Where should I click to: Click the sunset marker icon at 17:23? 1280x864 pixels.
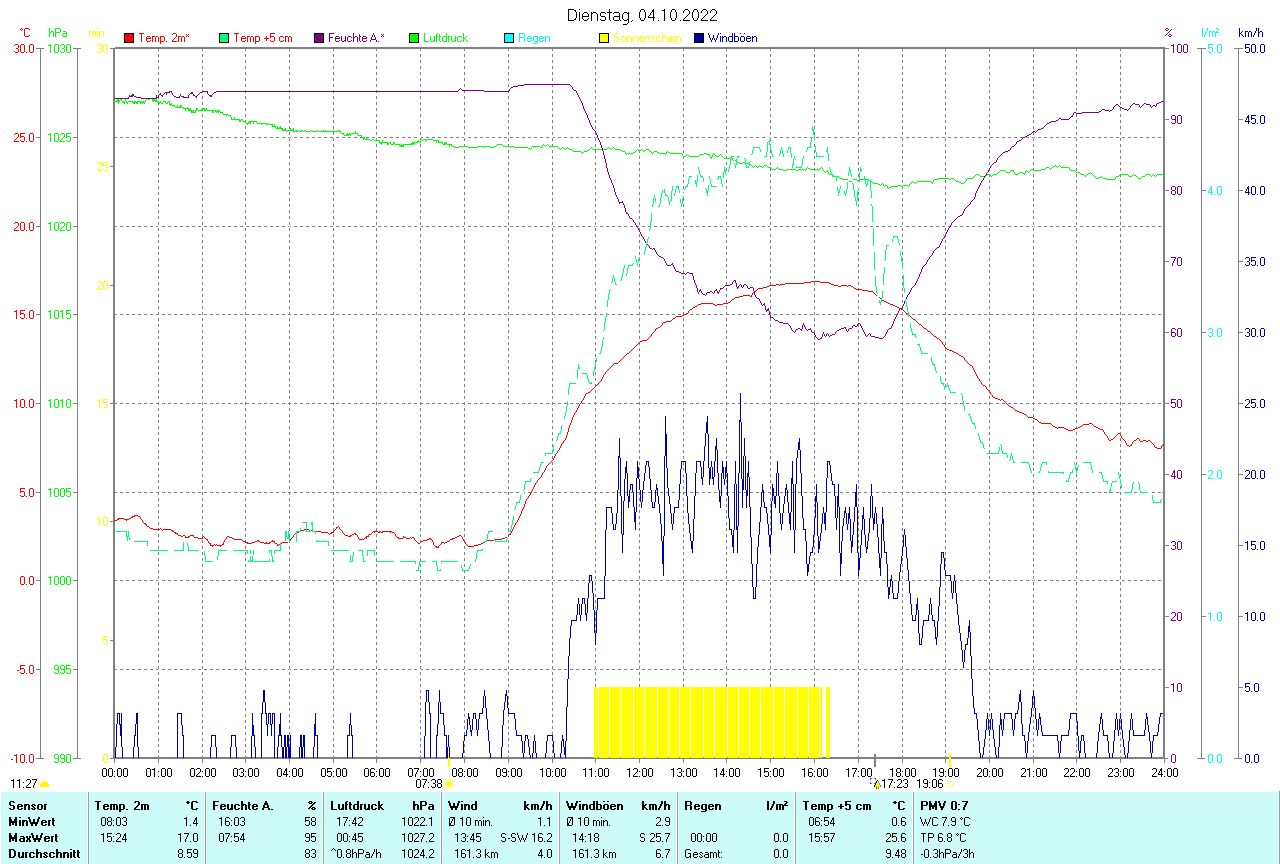pyautogui.click(x=876, y=784)
